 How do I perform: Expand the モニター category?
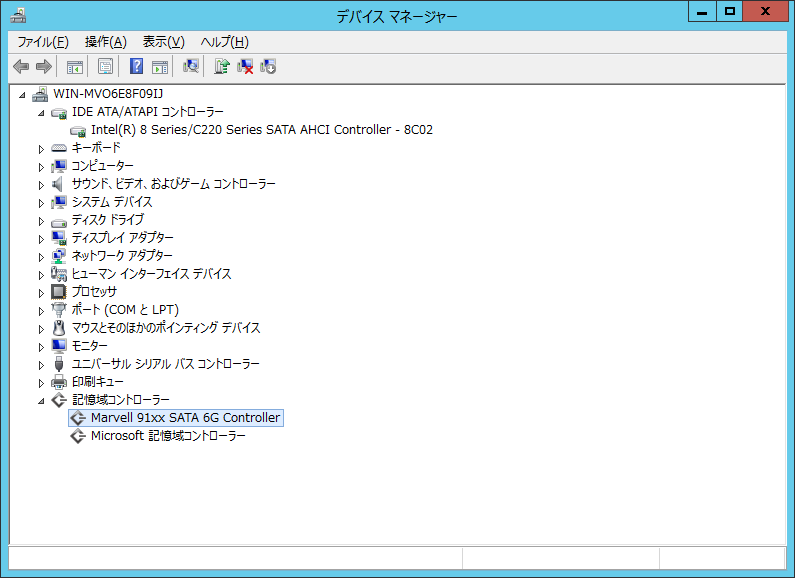click(41, 347)
